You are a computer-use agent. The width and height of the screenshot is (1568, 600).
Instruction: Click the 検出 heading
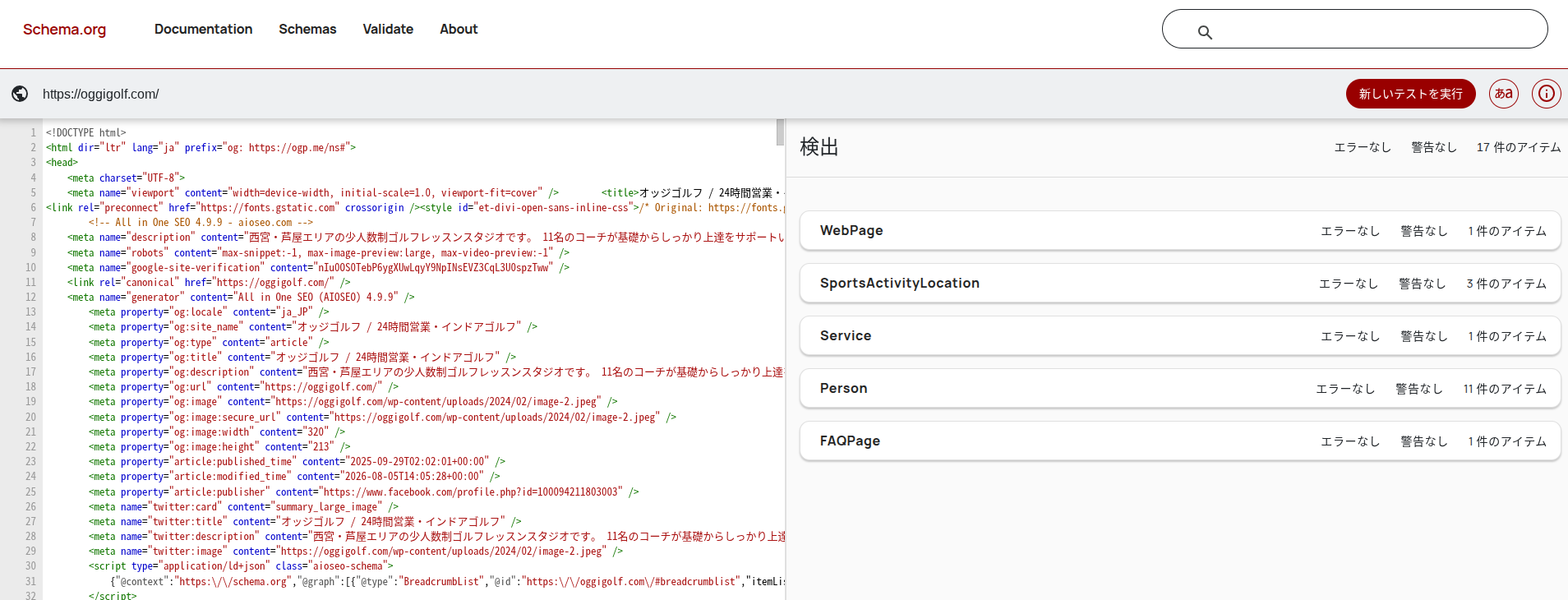click(819, 147)
